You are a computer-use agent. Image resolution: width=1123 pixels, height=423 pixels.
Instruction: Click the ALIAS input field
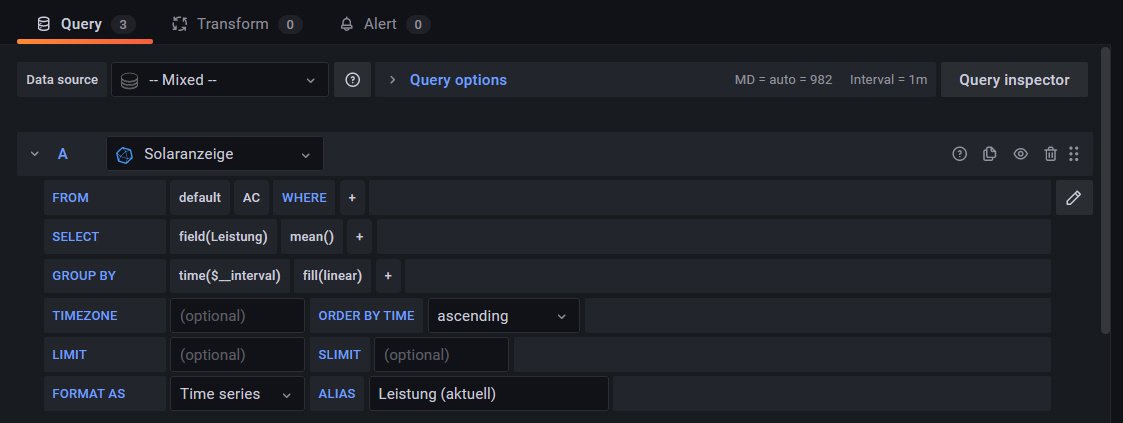488,394
